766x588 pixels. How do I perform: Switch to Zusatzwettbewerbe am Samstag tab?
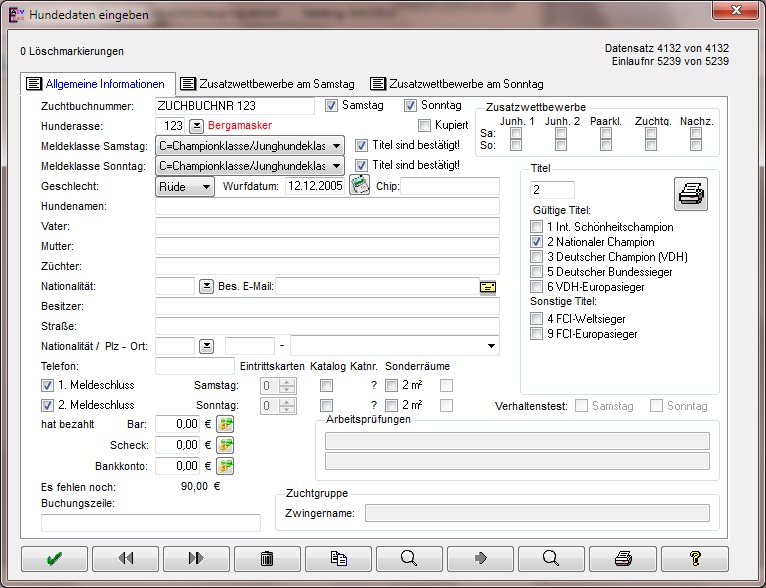[267, 84]
